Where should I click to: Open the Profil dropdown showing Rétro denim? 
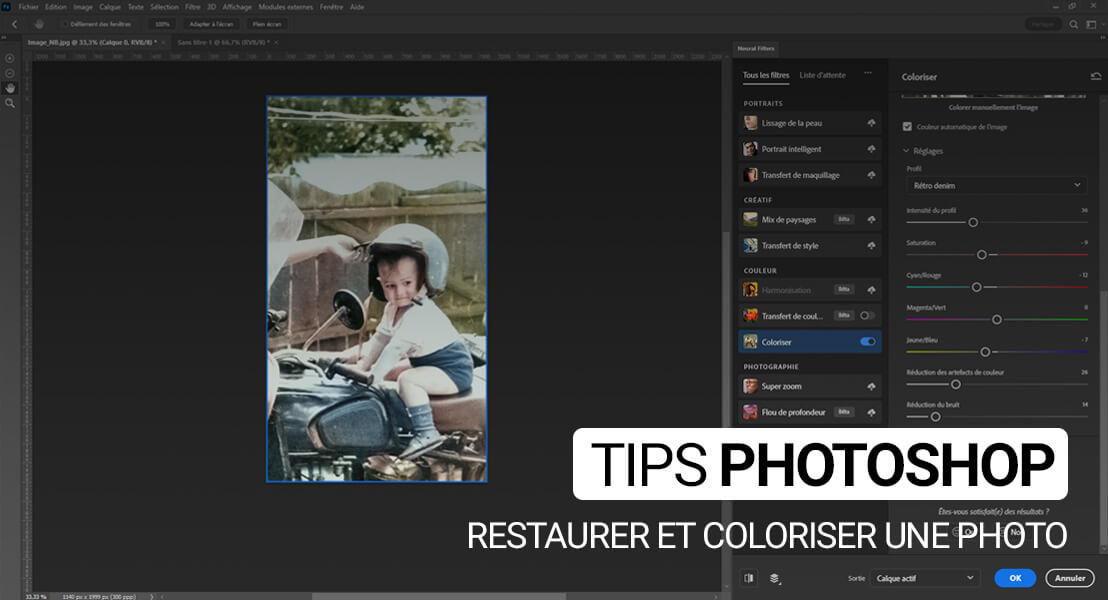996,186
